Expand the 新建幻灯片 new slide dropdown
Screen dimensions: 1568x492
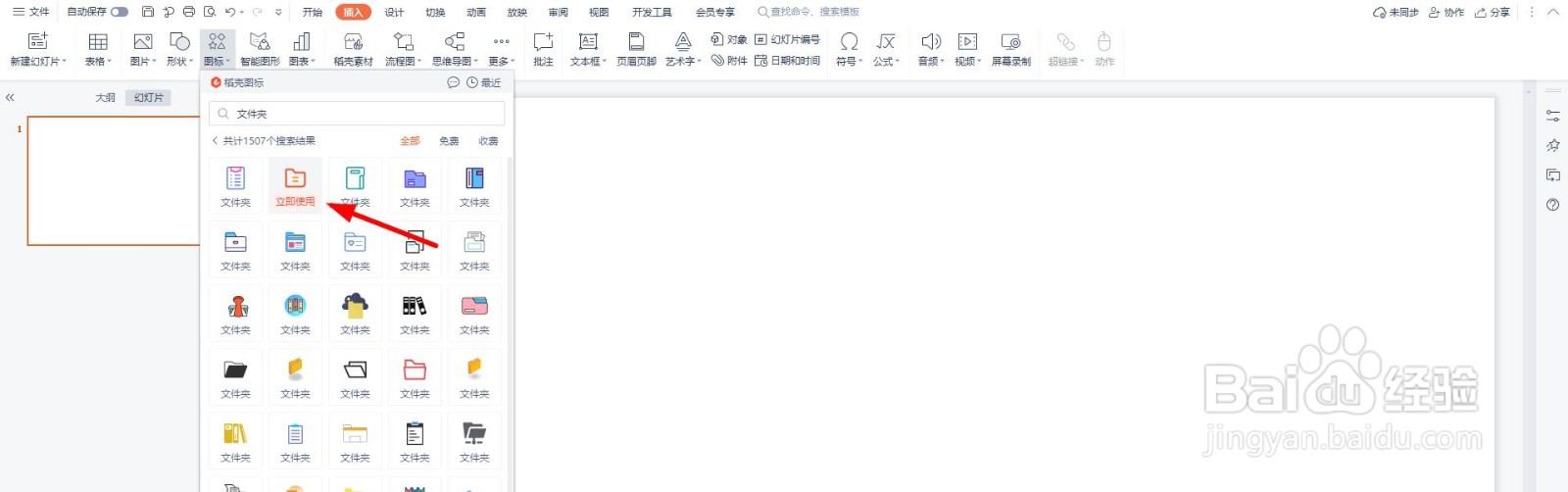tap(38, 61)
